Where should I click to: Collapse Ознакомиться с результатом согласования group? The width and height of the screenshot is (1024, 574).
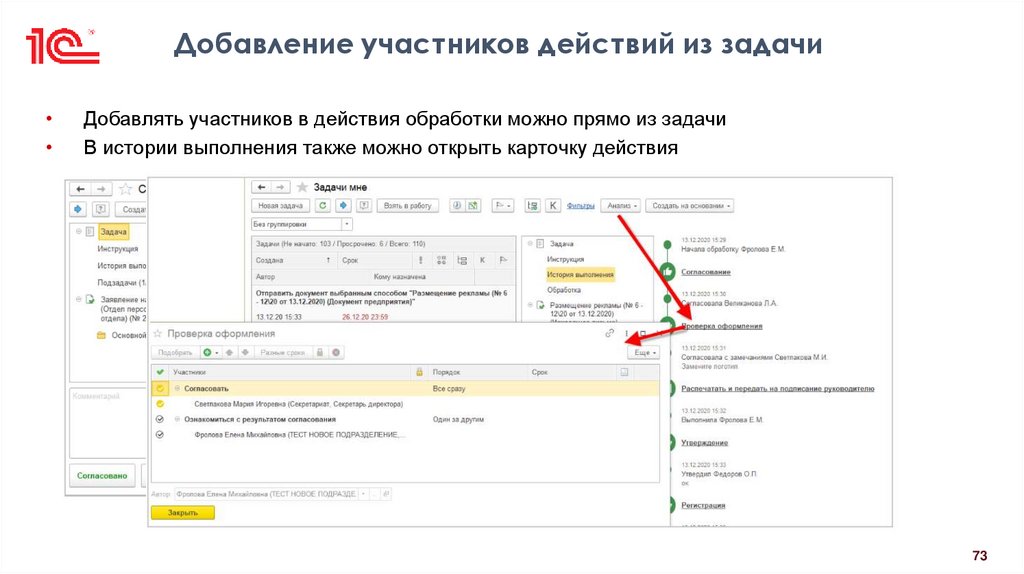coord(177,419)
